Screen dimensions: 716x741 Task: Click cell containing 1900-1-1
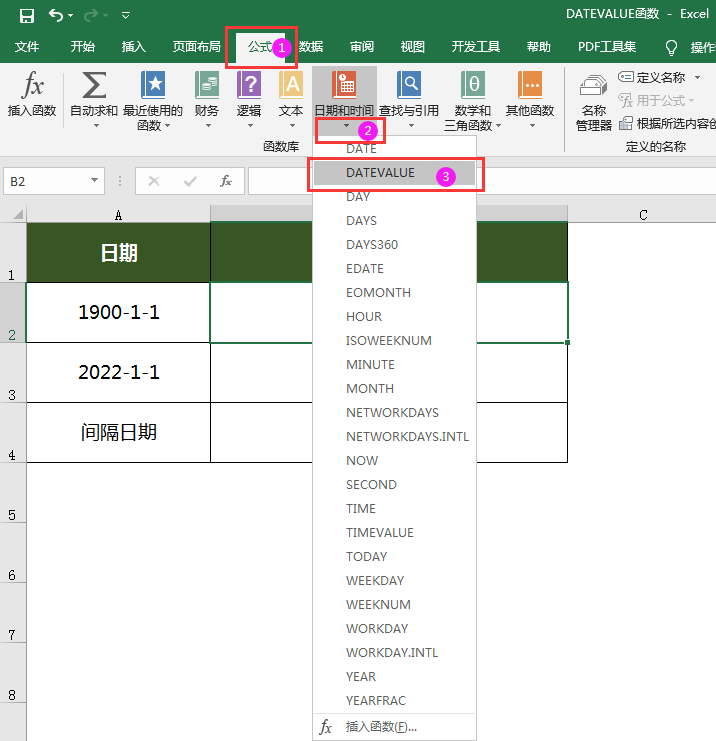point(118,312)
